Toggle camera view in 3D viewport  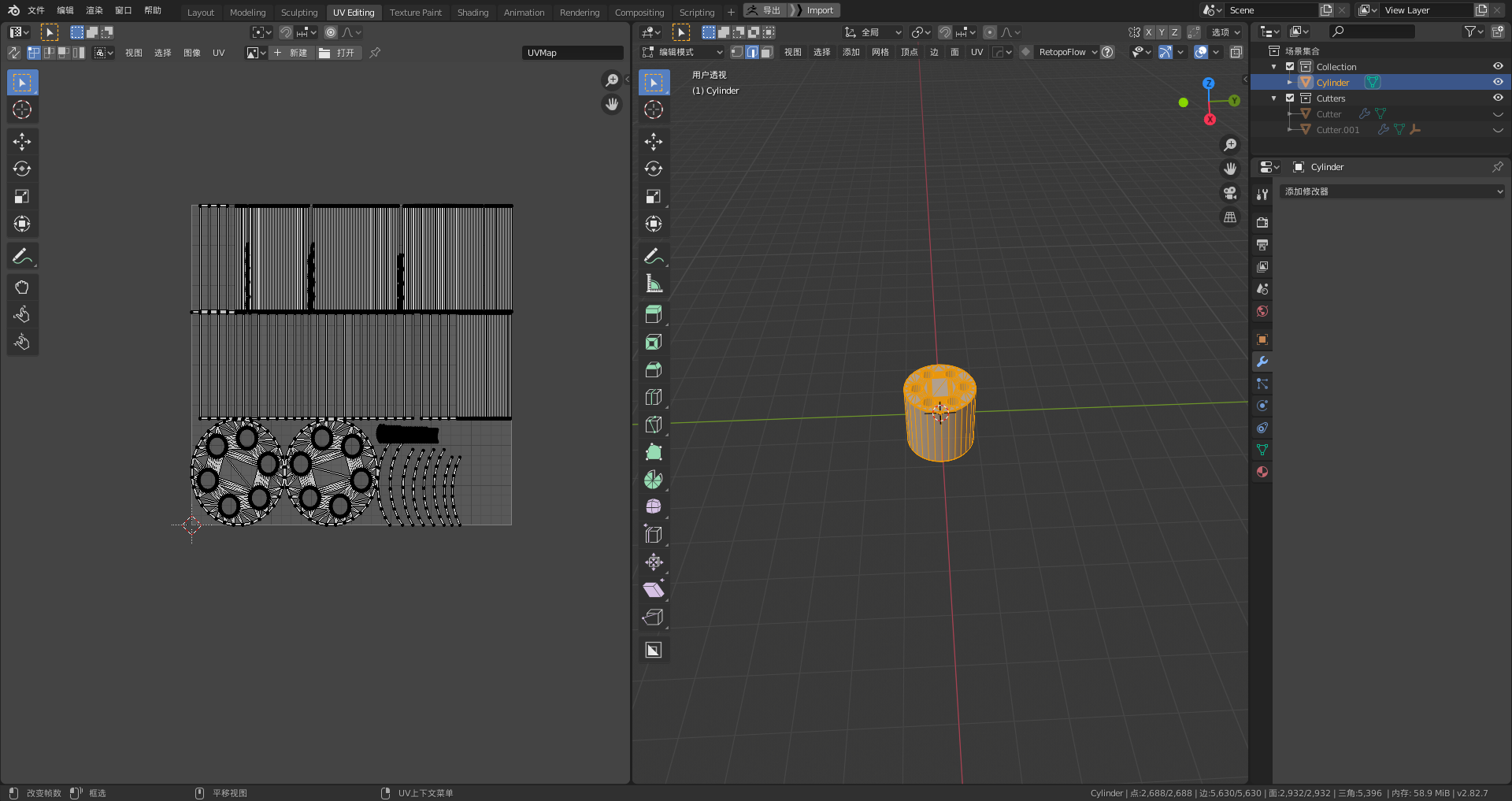click(x=1230, y=193)
